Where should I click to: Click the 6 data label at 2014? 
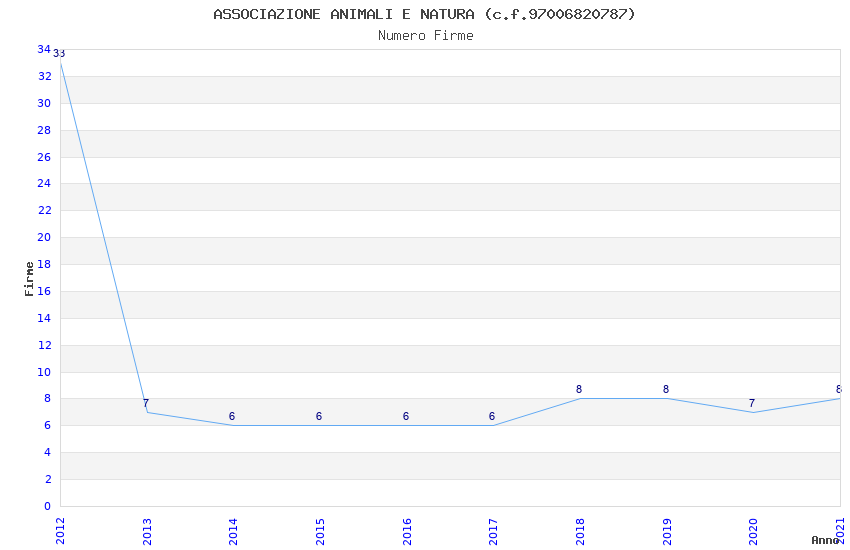232,416
